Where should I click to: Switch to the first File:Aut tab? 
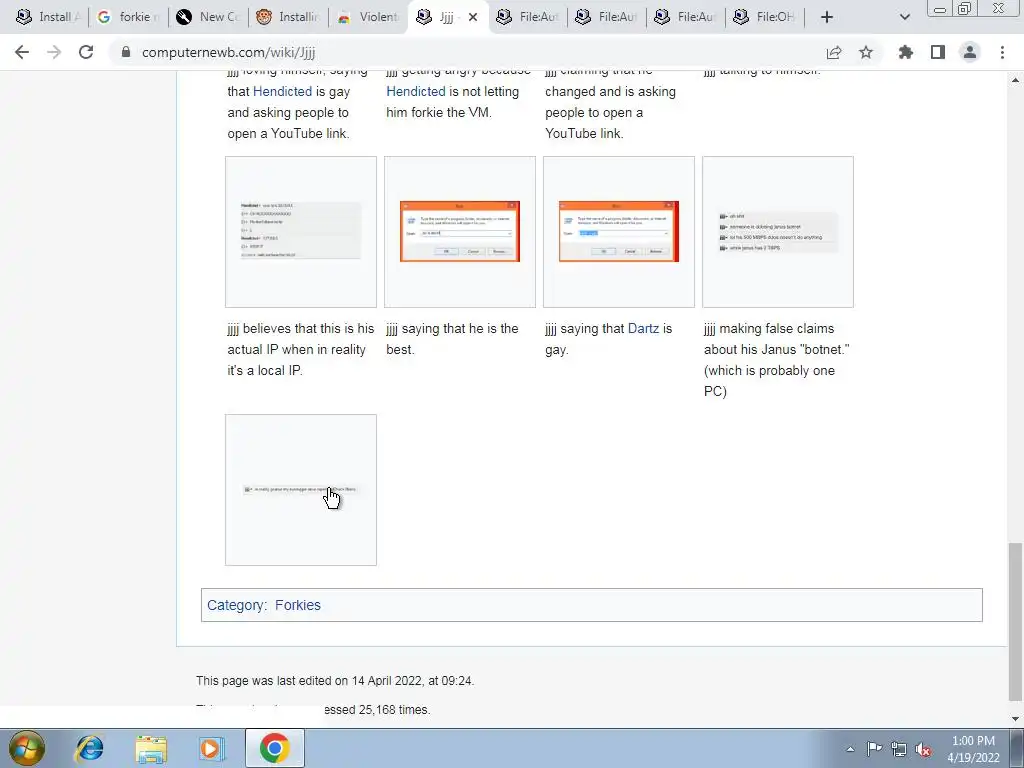point(527,17)
